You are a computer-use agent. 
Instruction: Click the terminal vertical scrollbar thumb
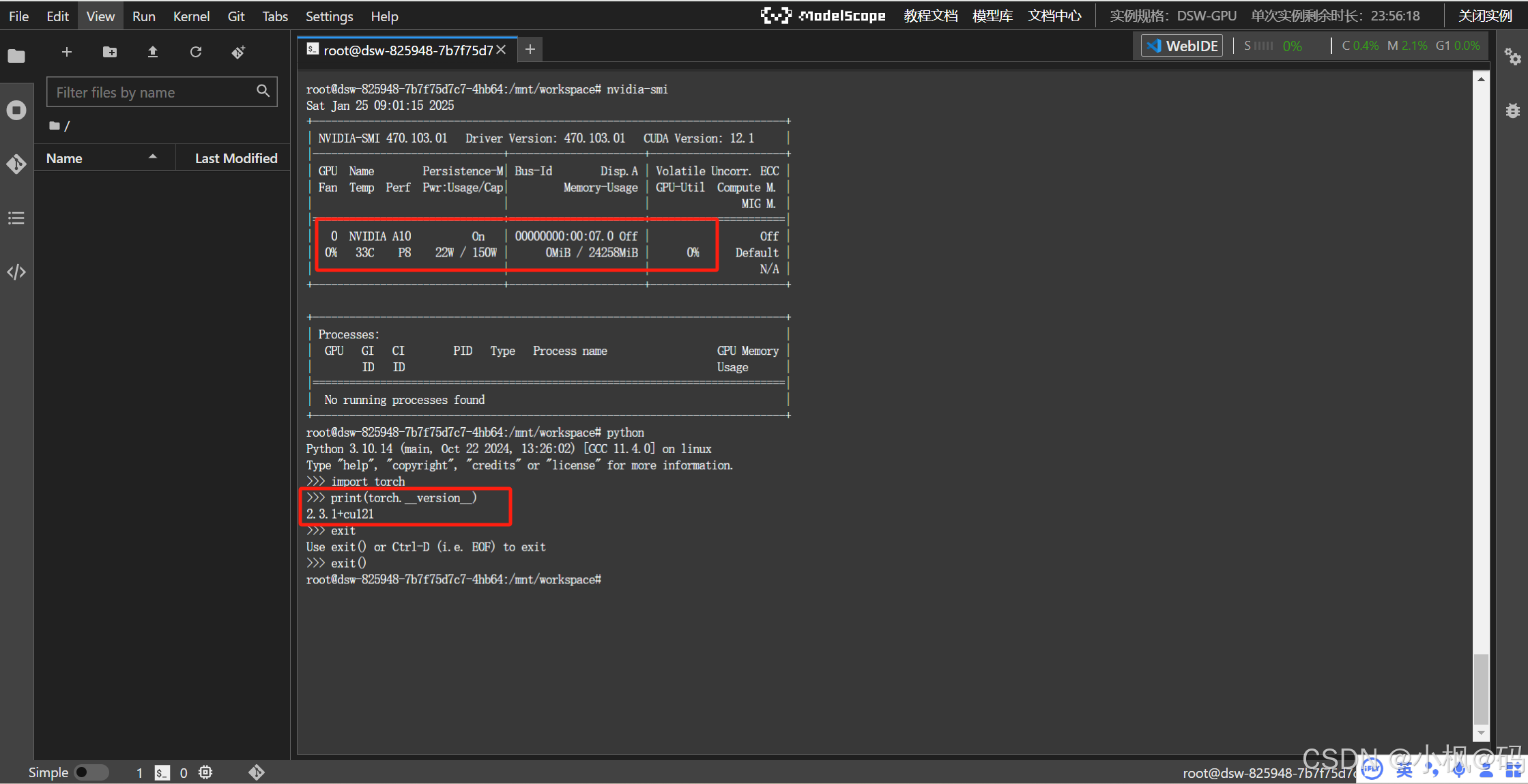coord(1480,688)
